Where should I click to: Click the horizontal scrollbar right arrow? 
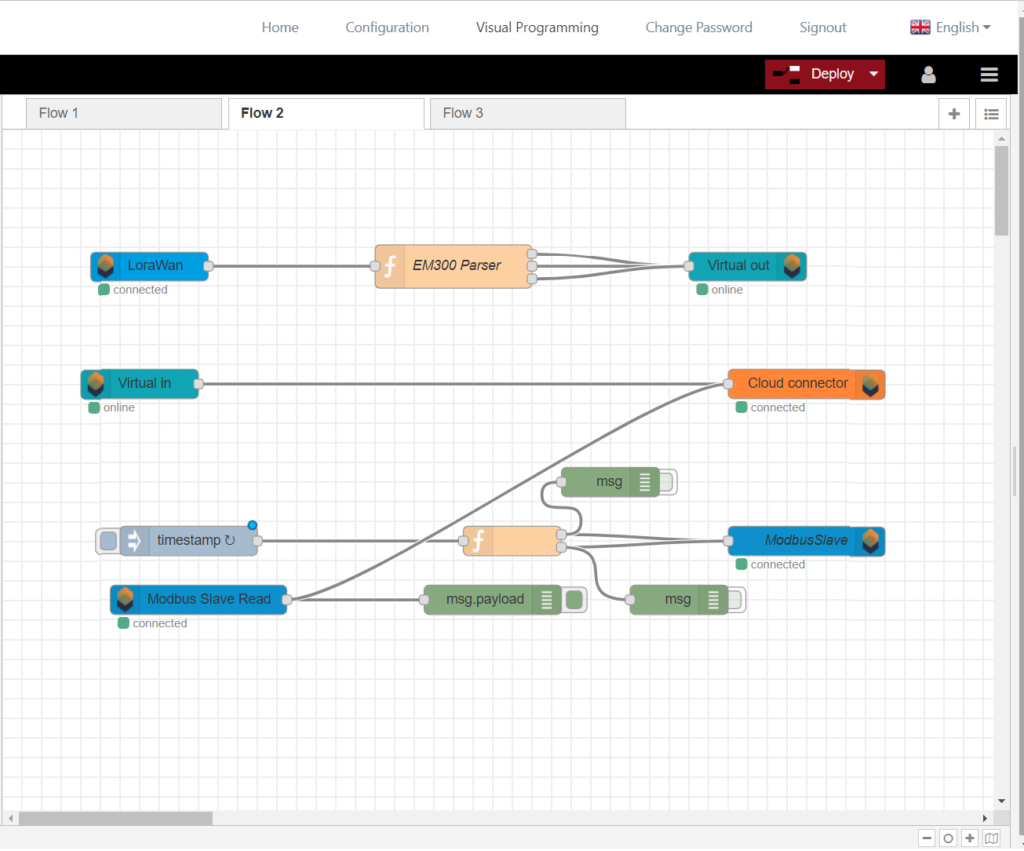(x=985, y=818)
